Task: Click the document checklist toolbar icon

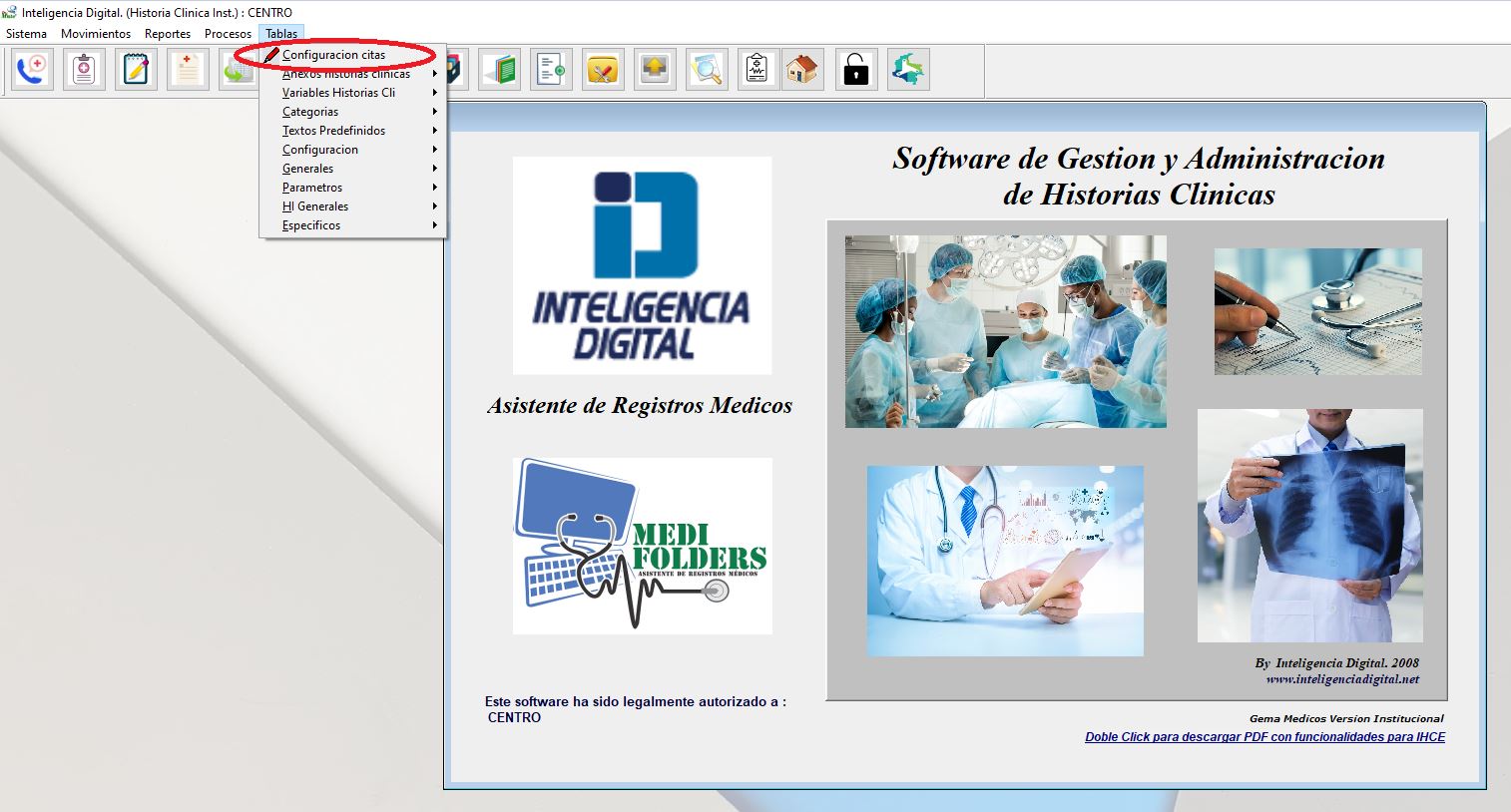Action: coord(551,70)
